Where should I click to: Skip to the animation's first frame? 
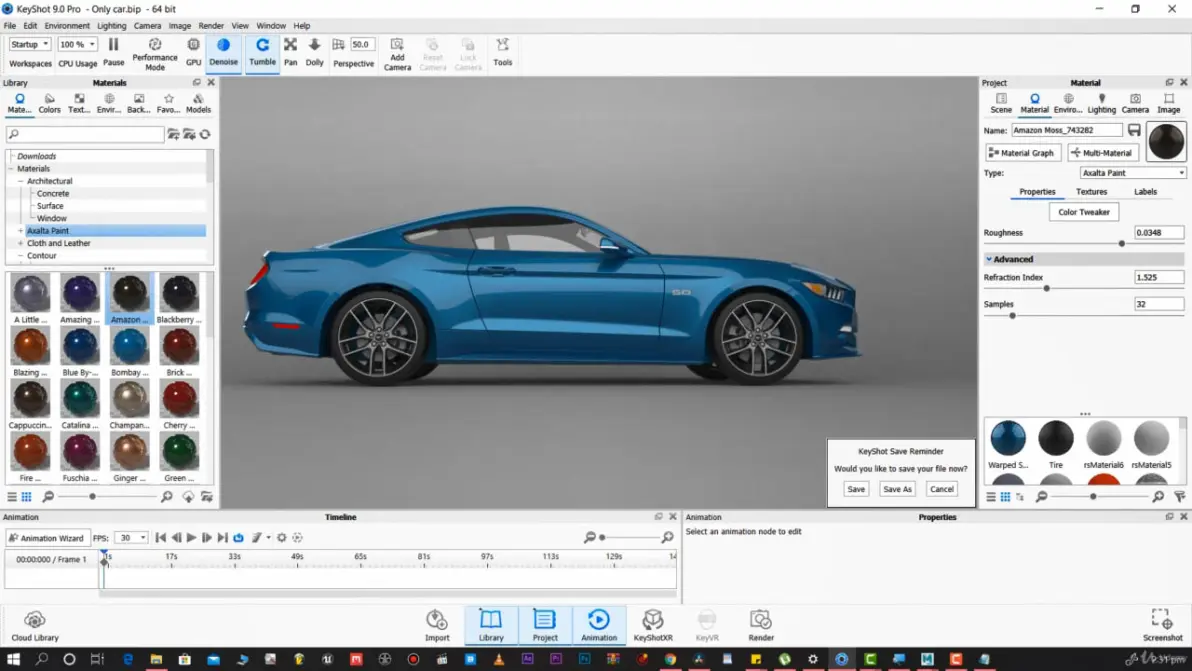coord(160,537)
